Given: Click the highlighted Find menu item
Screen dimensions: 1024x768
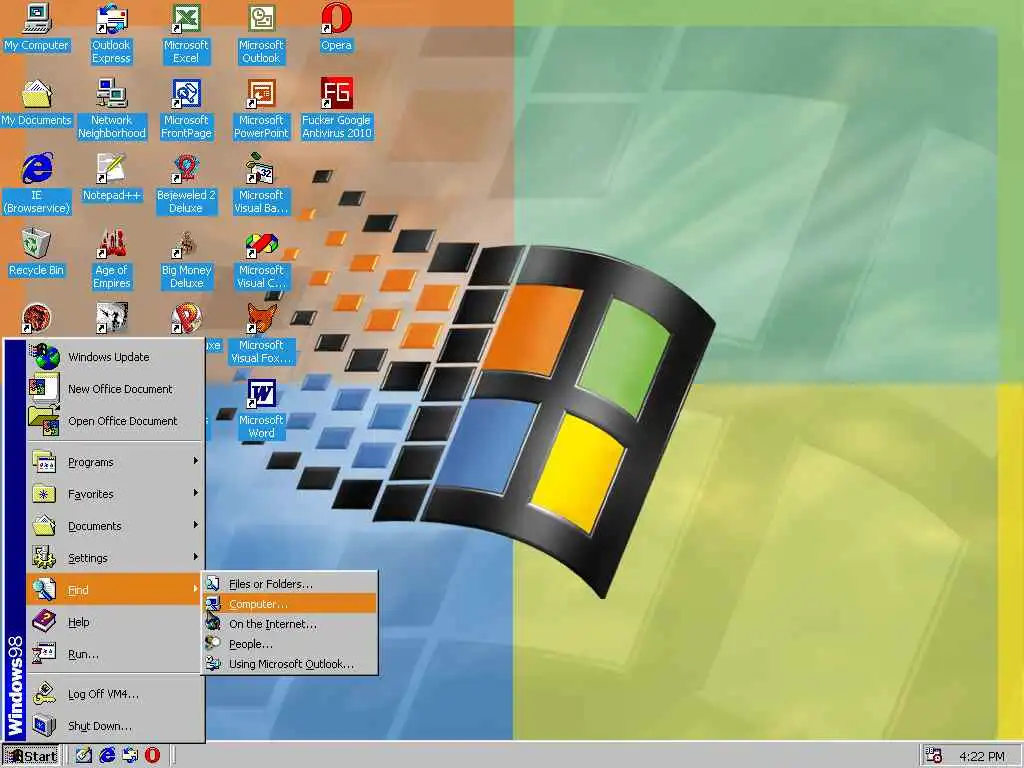Looking at the screenshot, I should click(116, 590).
